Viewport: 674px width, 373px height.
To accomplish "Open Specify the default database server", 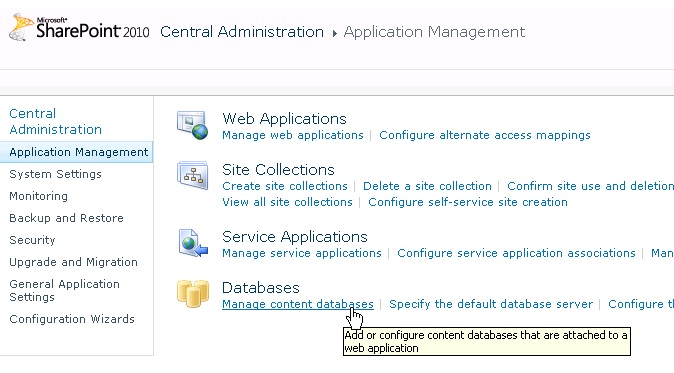I will 491,304.
